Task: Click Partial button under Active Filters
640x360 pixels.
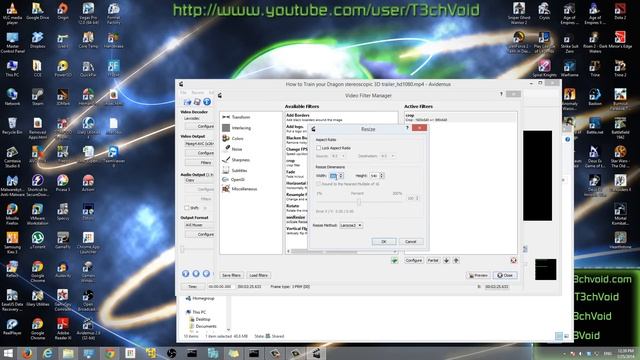Action: click(x=433, y=260)
